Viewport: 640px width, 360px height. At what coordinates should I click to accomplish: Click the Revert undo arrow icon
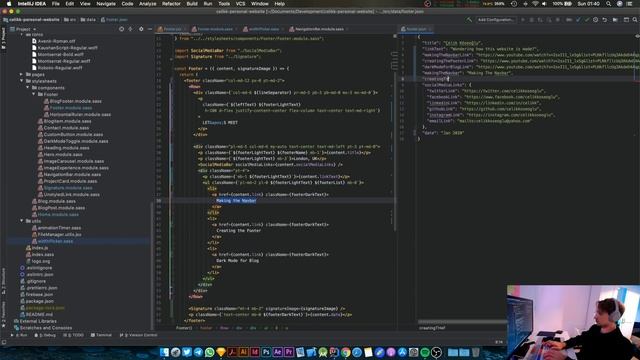[x=604, y=20]
